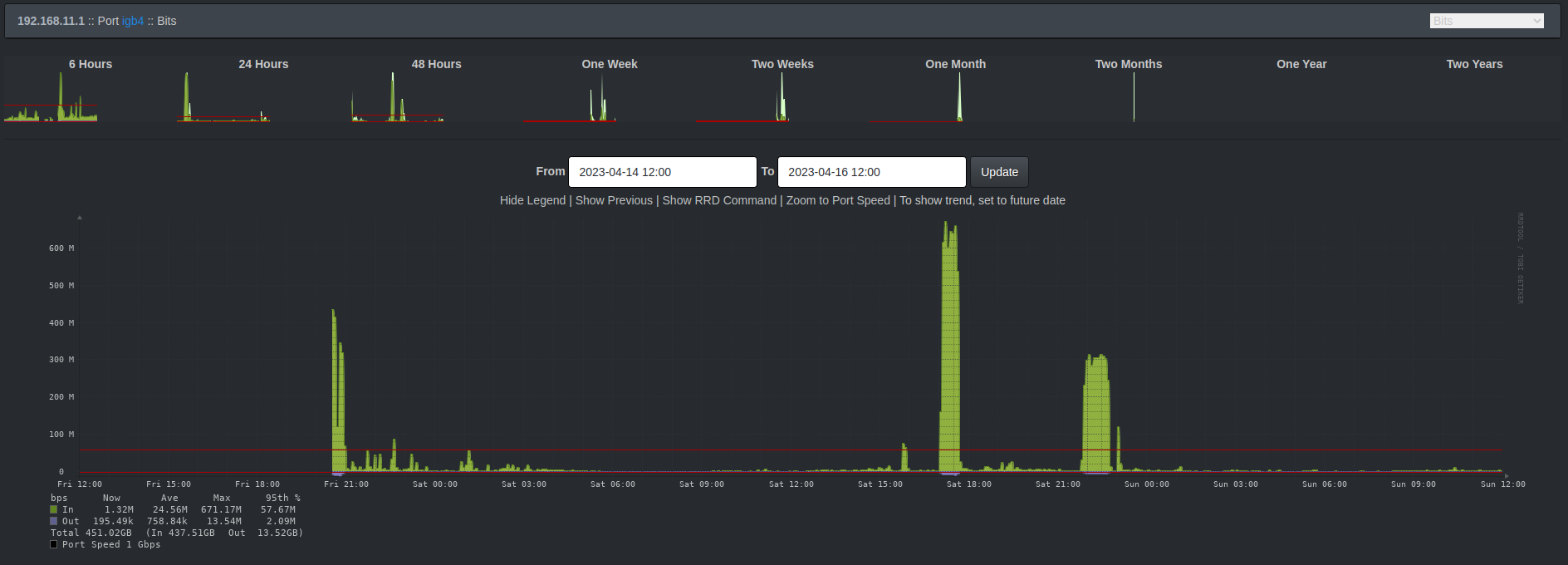Open the igb4 port link
Screen dimensions: 1568x565
(133, 21)
